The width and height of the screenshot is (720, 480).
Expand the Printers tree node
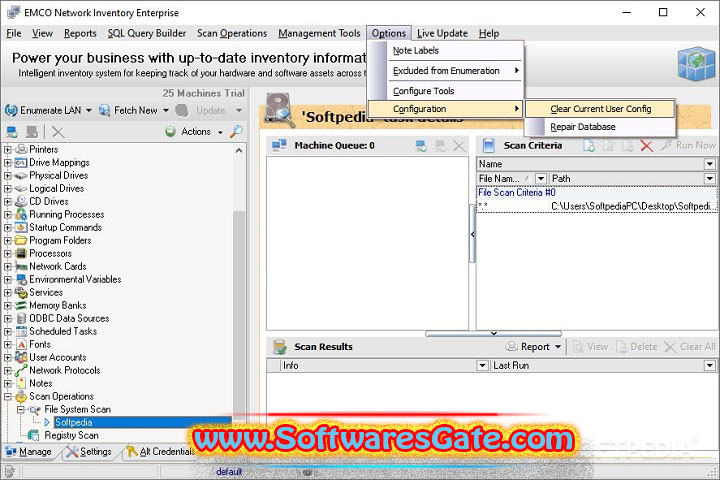8,150
